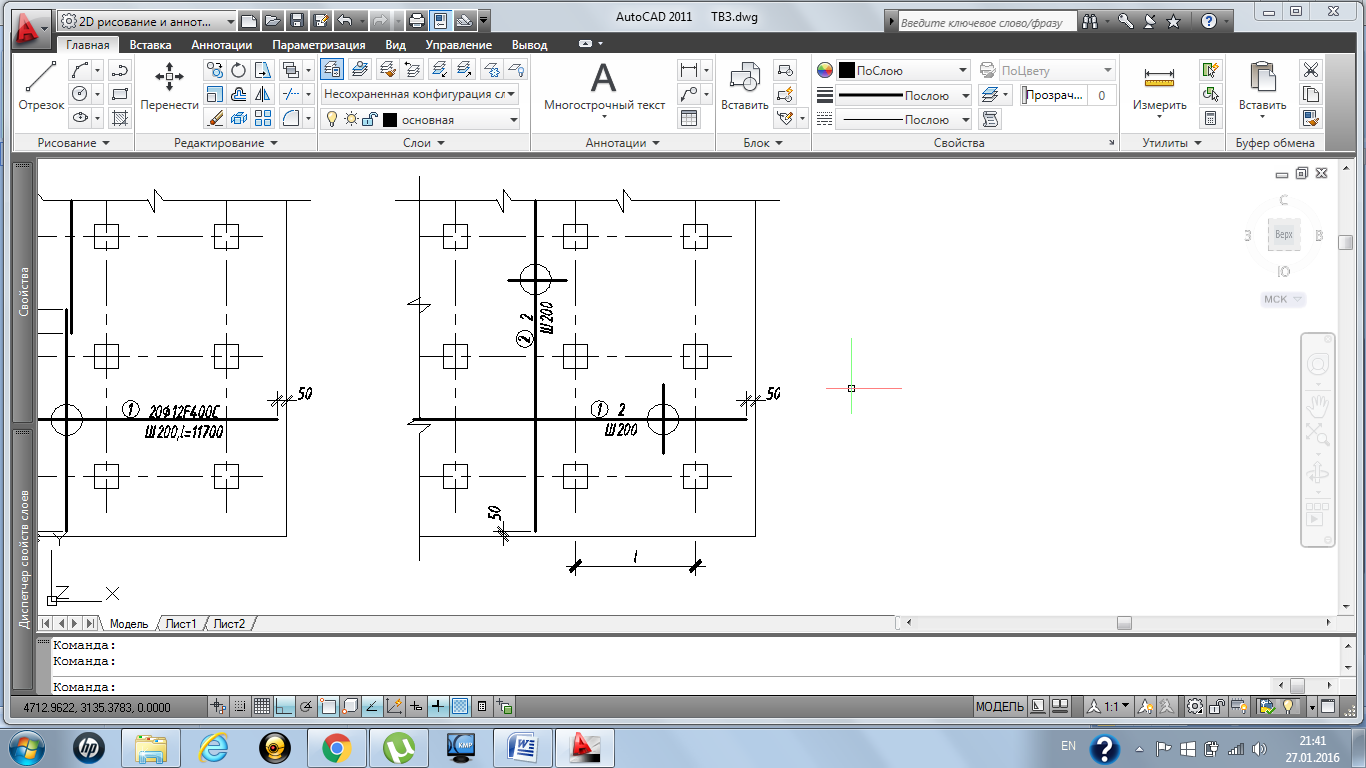Select the Отрезок line tool
1366x768 pixels.
pos(41,85)
